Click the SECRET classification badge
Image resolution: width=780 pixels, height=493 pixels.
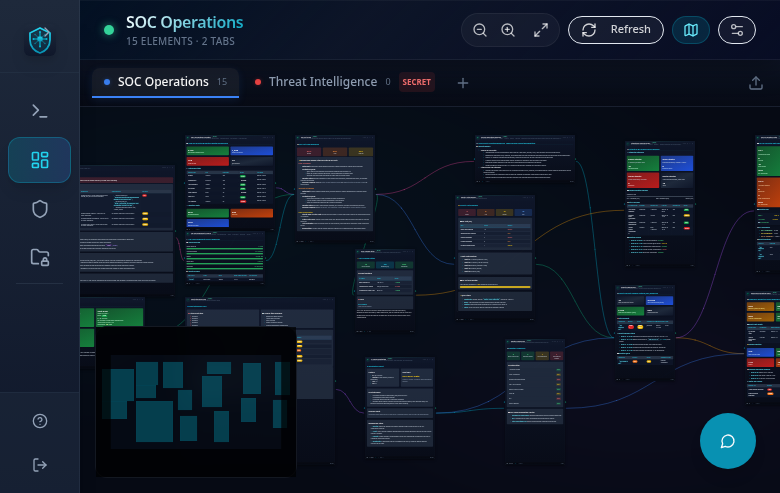pos(416,82)
